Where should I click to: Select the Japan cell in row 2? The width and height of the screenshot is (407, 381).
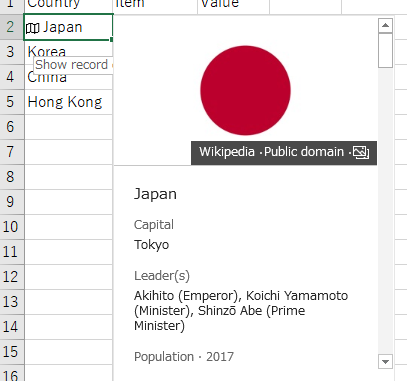pos(68,27)
